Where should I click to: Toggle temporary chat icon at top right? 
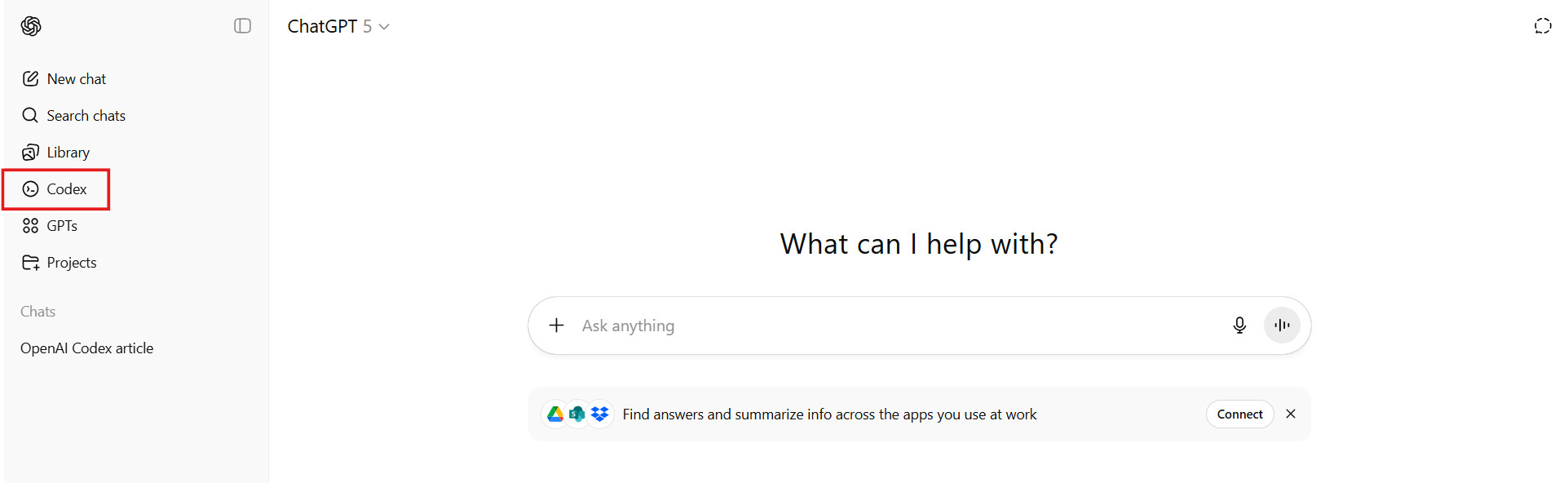(1542, 26)
